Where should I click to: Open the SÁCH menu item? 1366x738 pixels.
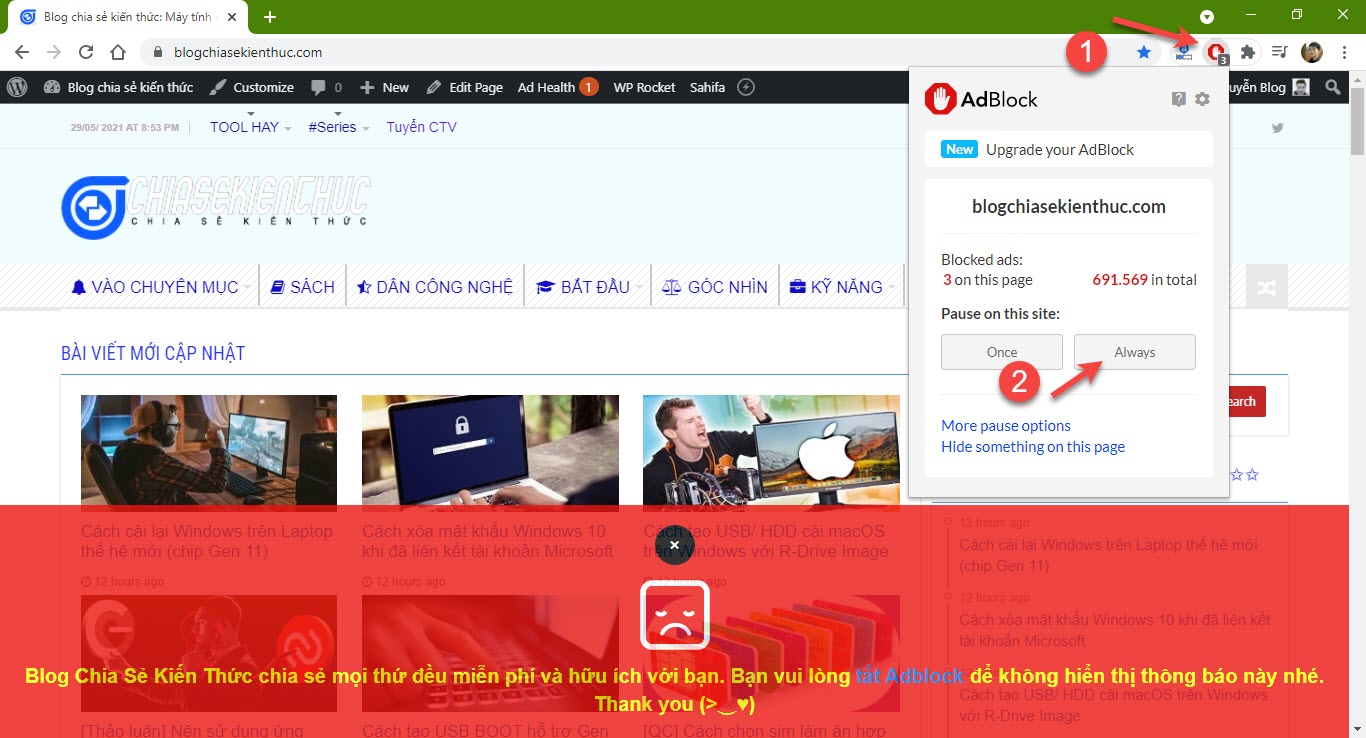[303, 287]
